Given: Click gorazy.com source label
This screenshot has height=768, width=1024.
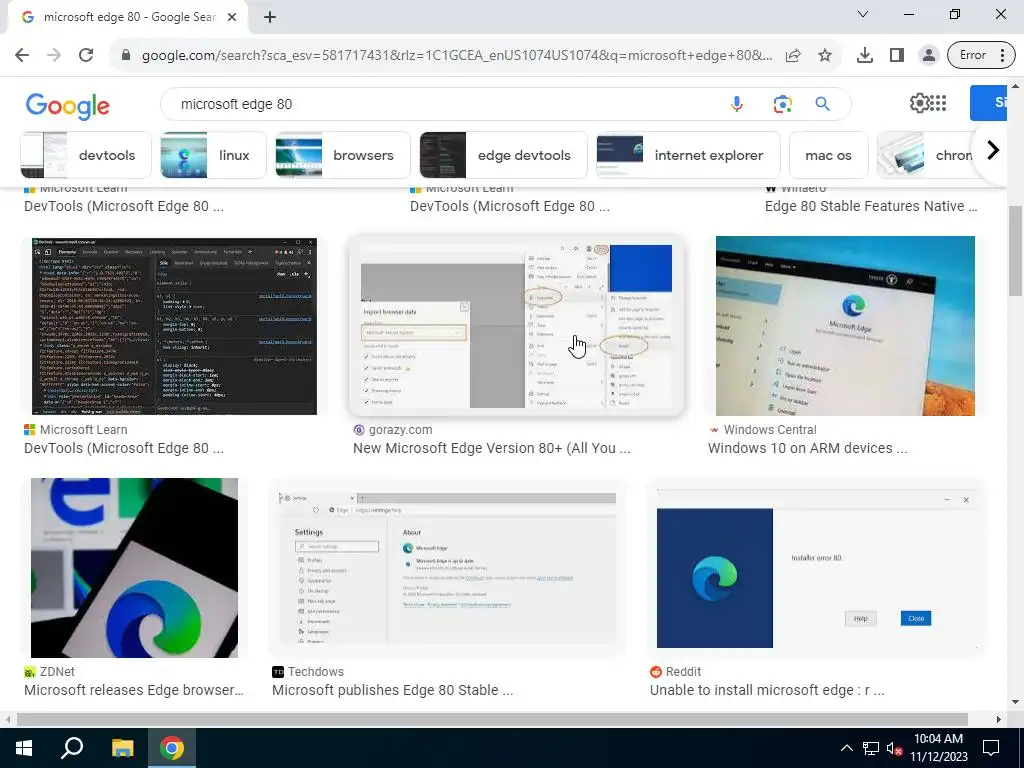Looking at the screenshot, I should [x=400, y=430].
